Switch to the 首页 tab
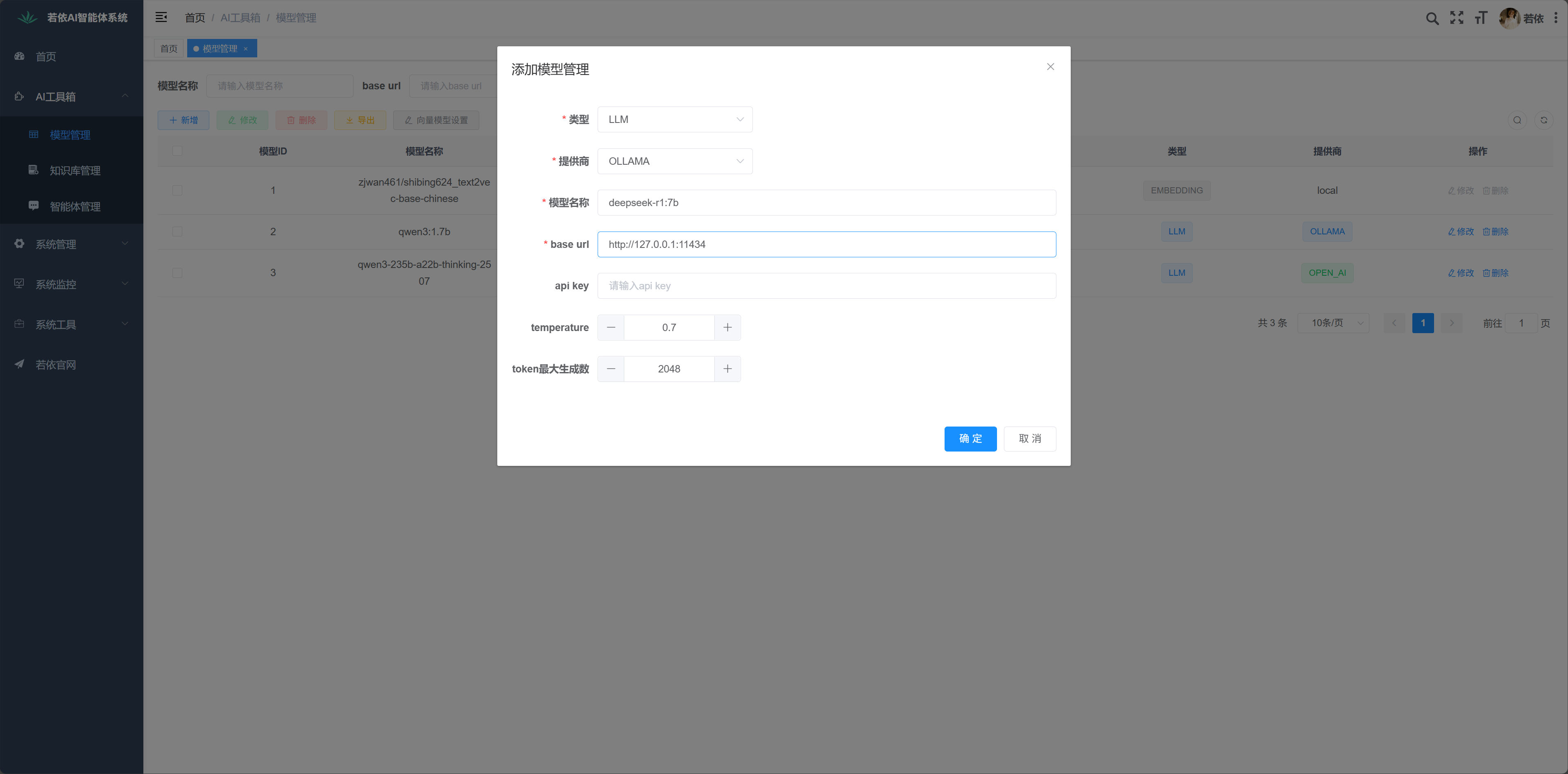 tap(169, 49)
